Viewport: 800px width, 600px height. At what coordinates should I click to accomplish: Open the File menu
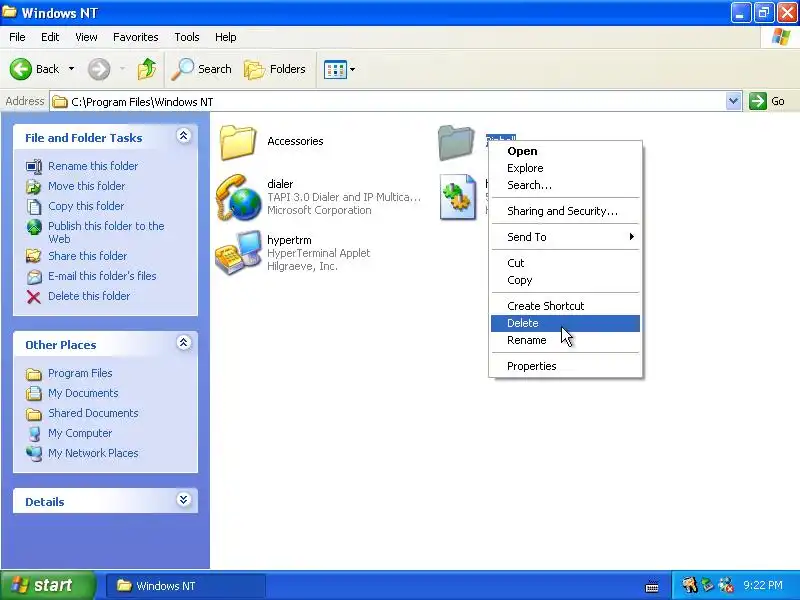17,37
